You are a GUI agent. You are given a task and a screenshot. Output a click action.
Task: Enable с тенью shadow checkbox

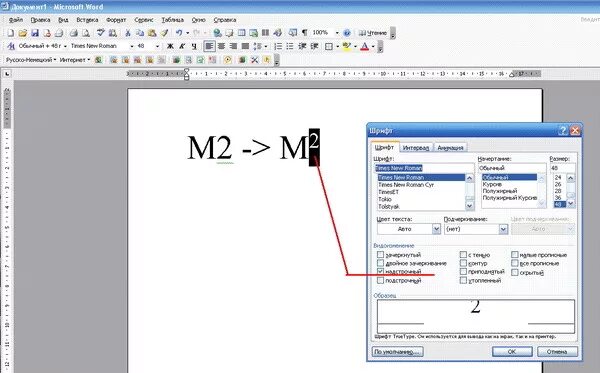(463, 254)
